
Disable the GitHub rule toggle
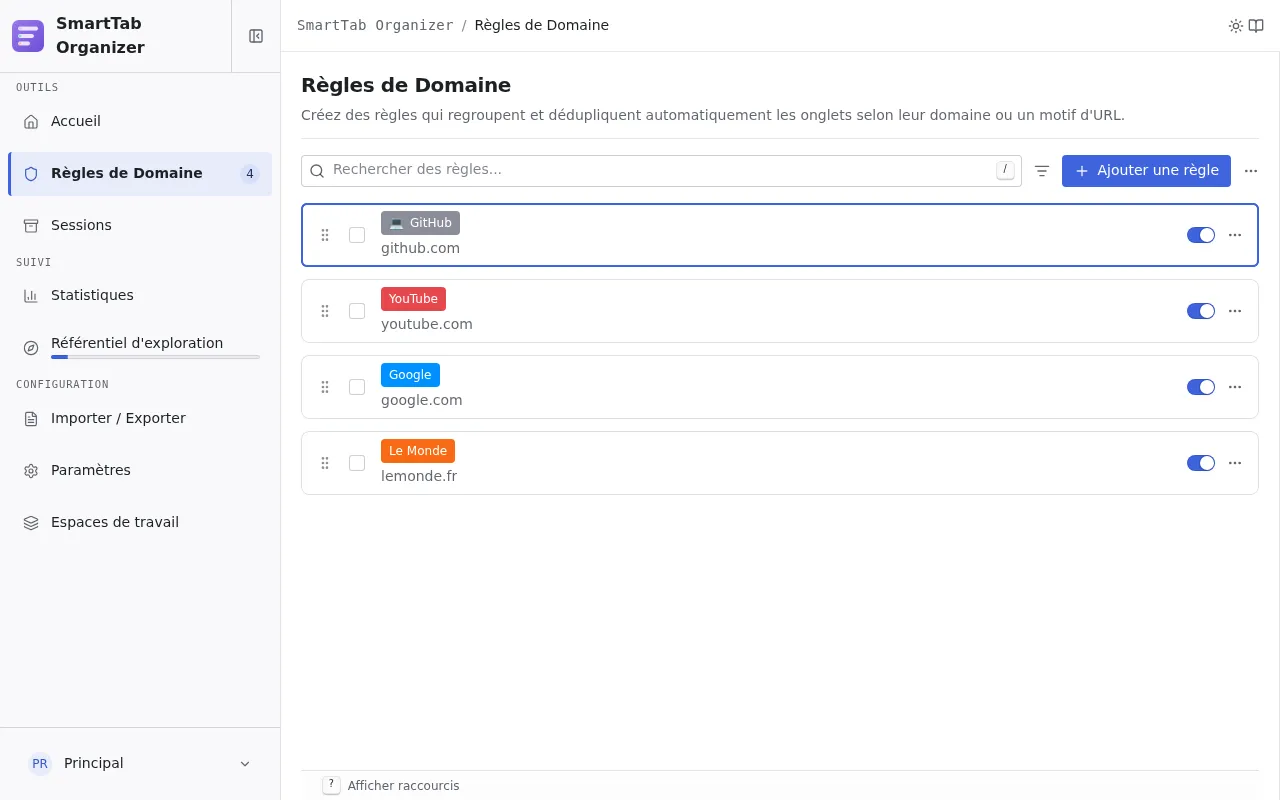[x=1201, y=235]
